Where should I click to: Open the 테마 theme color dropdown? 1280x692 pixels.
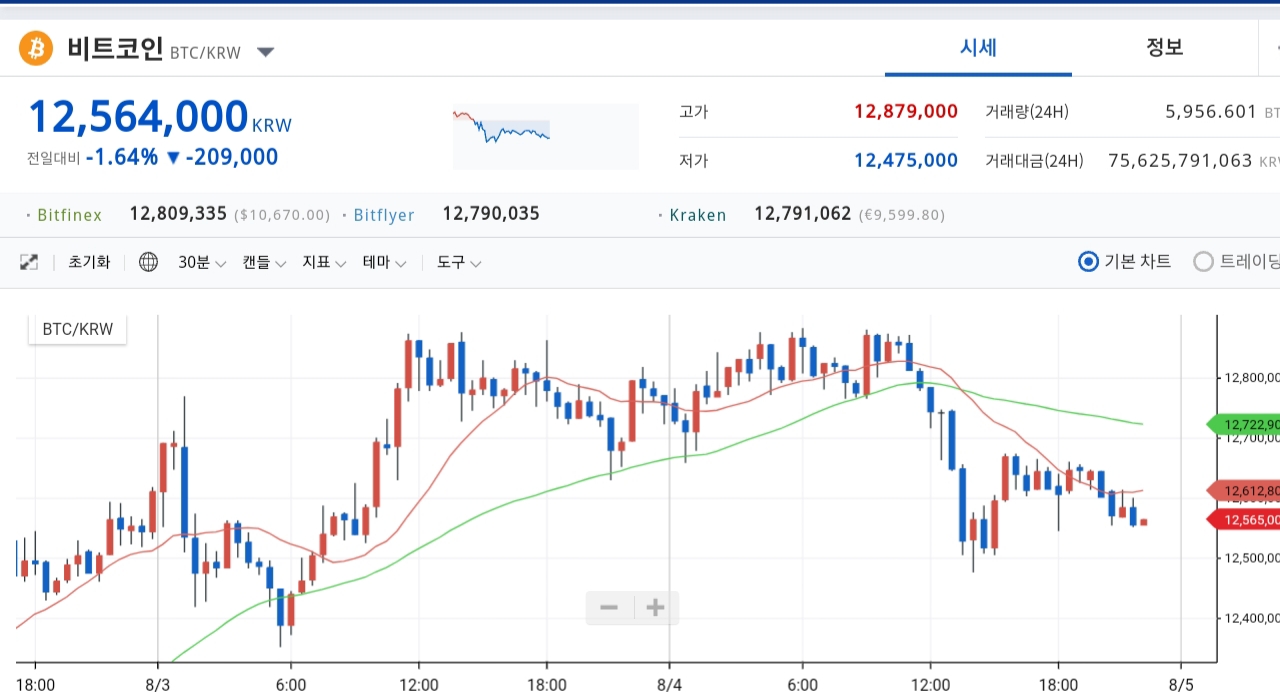pos(384,263)
